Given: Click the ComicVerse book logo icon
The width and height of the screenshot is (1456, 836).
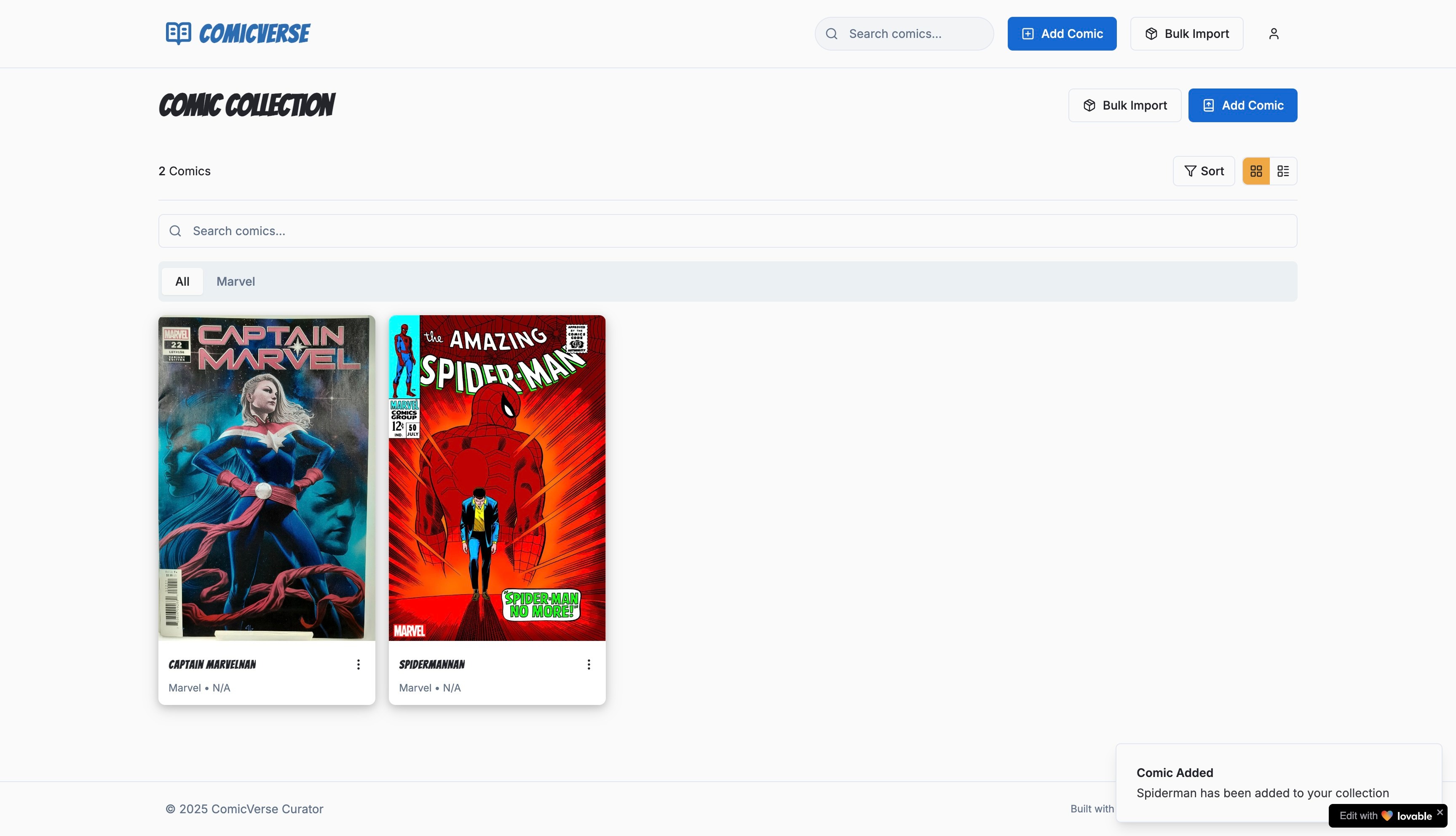Looking at the screenshot, I should (179, 33).
